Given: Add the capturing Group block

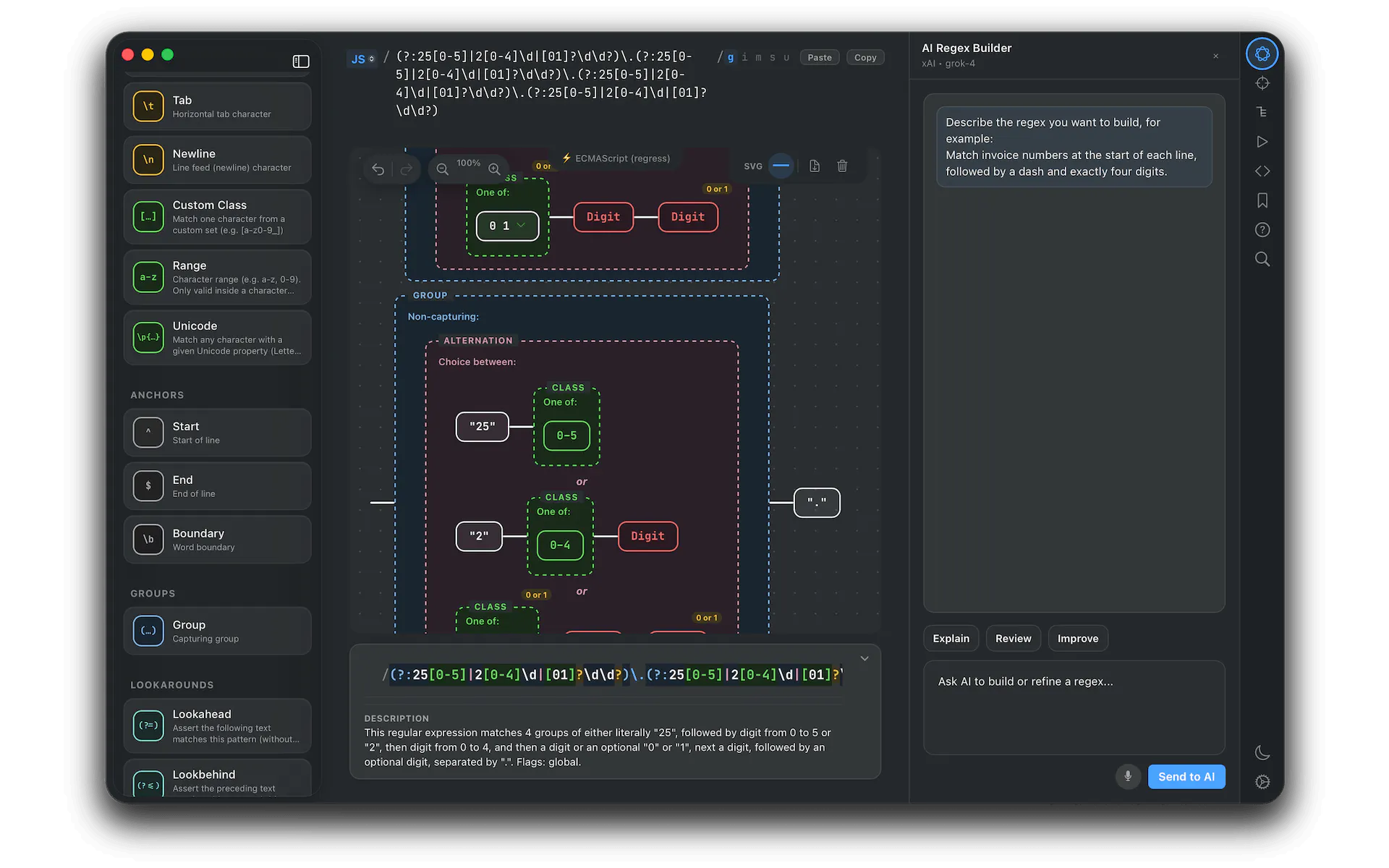Looking at the screenshot, I should (x=218, y=631).
